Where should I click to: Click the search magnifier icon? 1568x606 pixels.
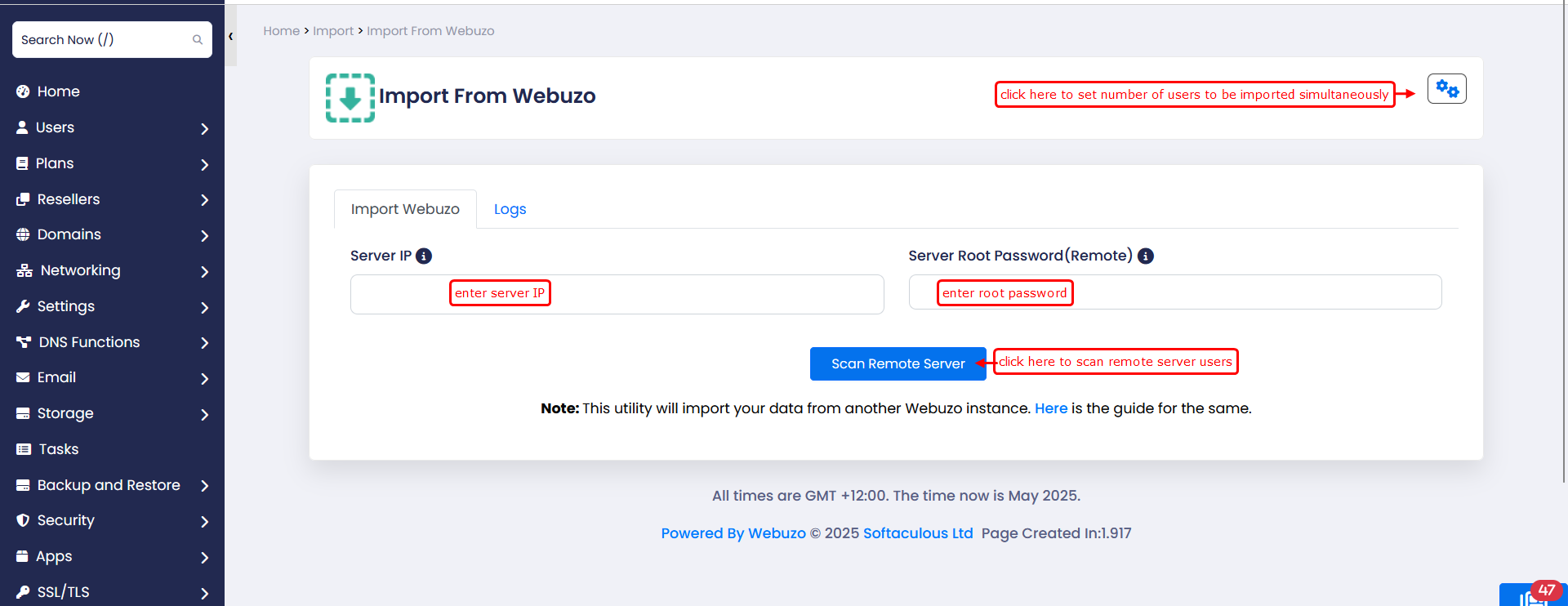pyautogui.click(x=198, y=39)
